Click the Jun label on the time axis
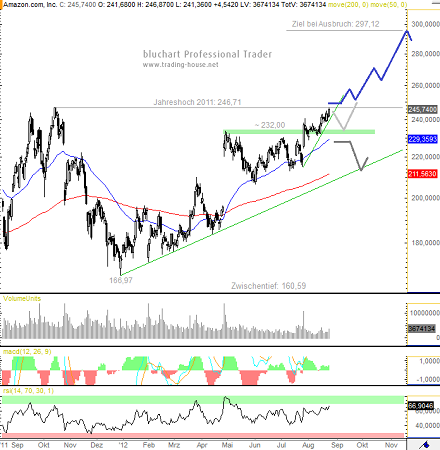The height and width of the screenshot is (450, 440). tap(255, 445)
